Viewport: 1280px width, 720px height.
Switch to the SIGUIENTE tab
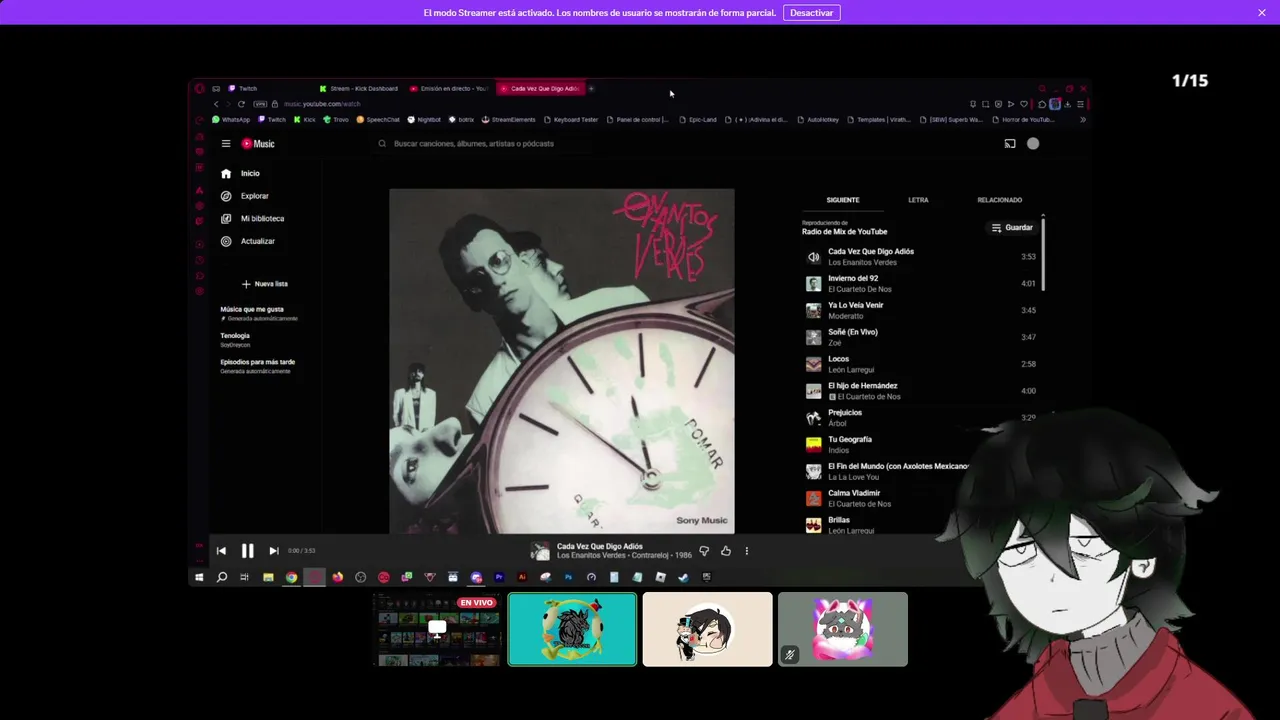(843, 200)
